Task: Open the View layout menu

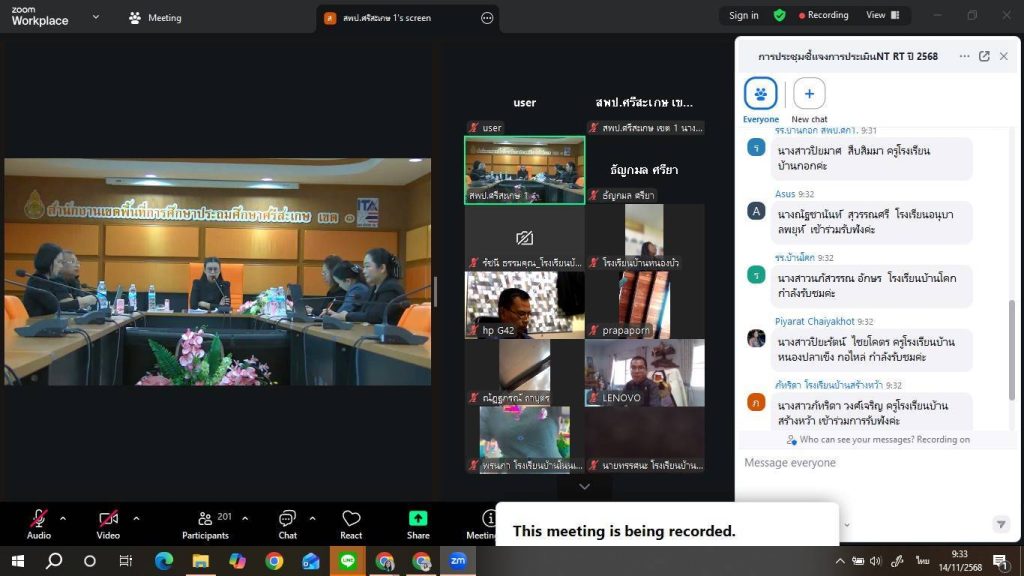Action: 881,15
